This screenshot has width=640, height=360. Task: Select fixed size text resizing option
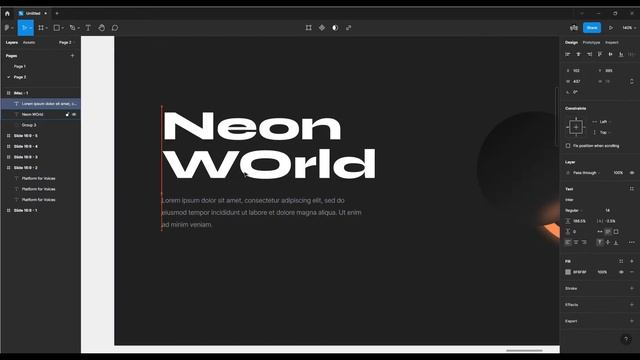[616, 232]
